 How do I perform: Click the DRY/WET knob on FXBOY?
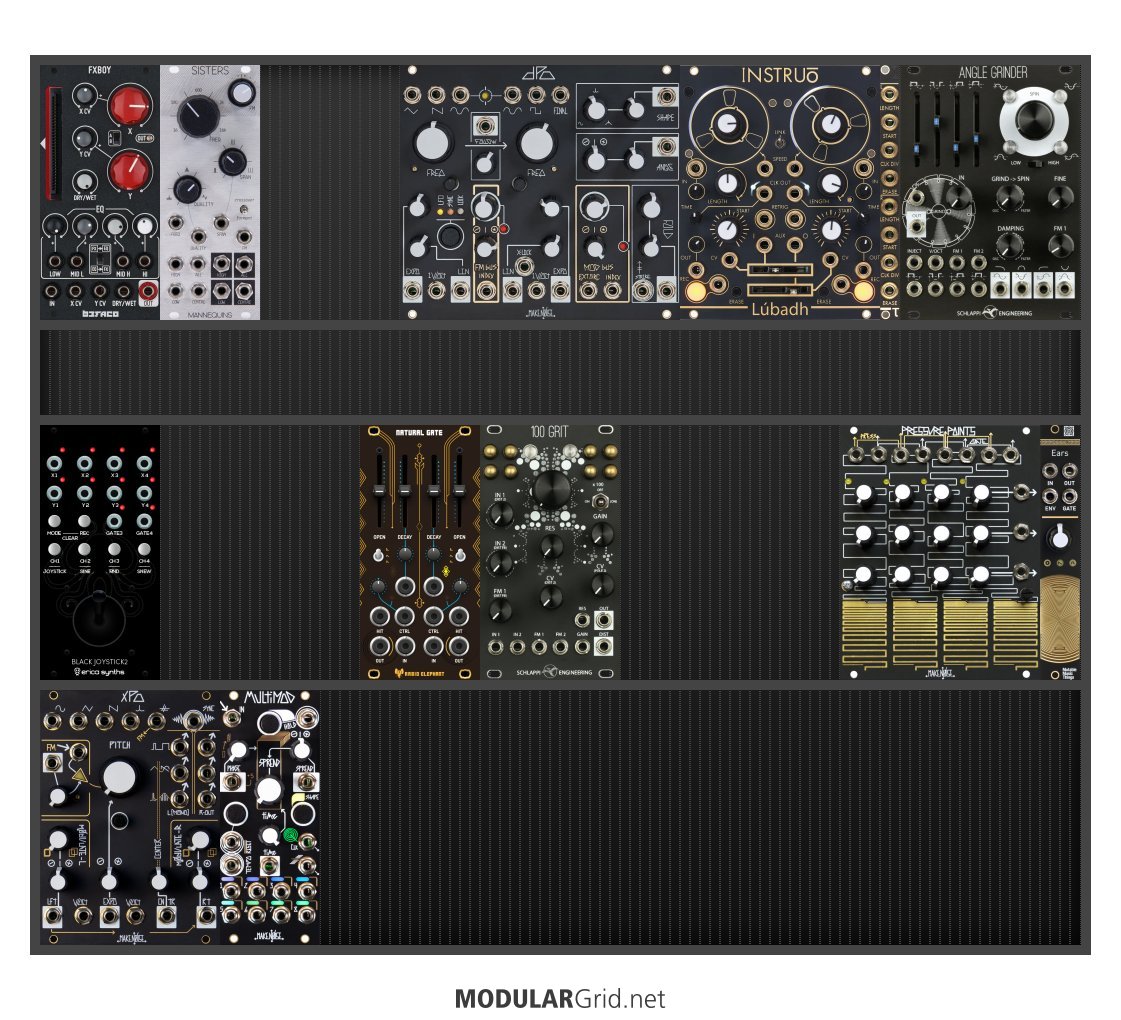pos(86,180)
